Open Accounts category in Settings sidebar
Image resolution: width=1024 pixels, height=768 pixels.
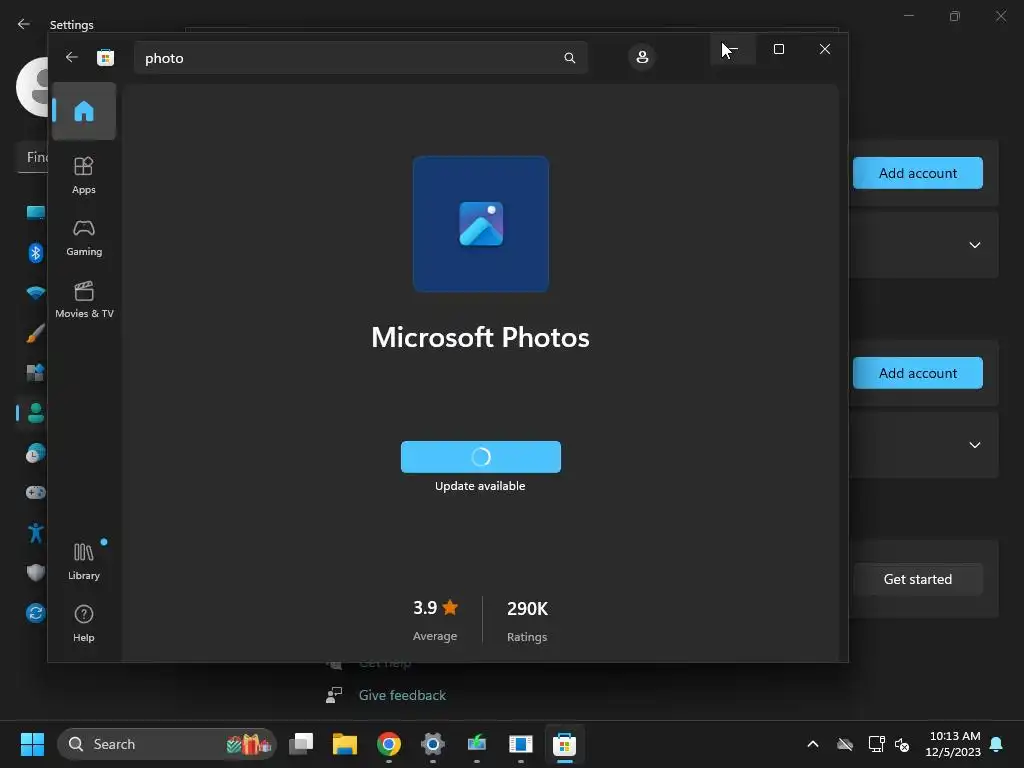(x=35, y=413)
